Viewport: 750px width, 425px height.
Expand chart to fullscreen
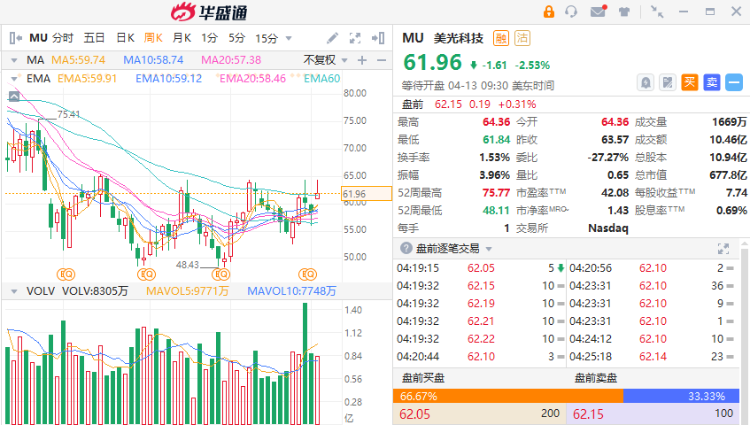[355, 38]
